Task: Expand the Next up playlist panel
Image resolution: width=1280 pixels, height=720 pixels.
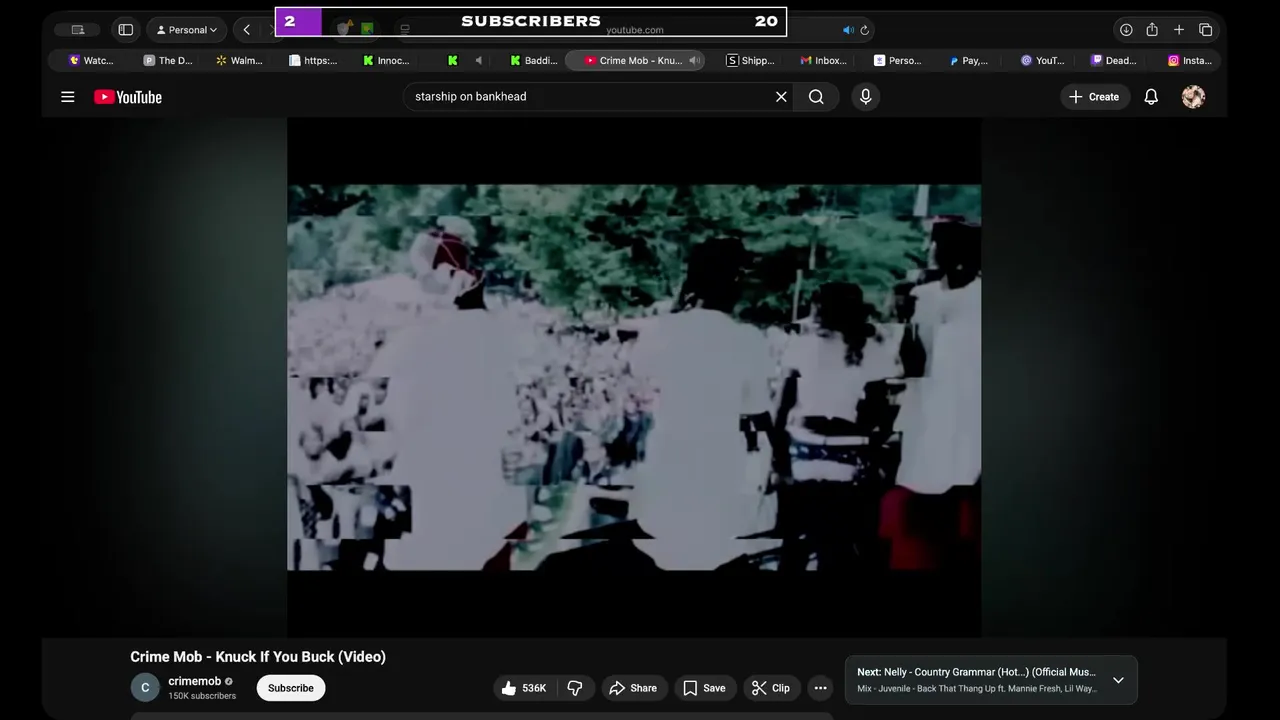Action: pyautogui.click(x=1118, y=680)
